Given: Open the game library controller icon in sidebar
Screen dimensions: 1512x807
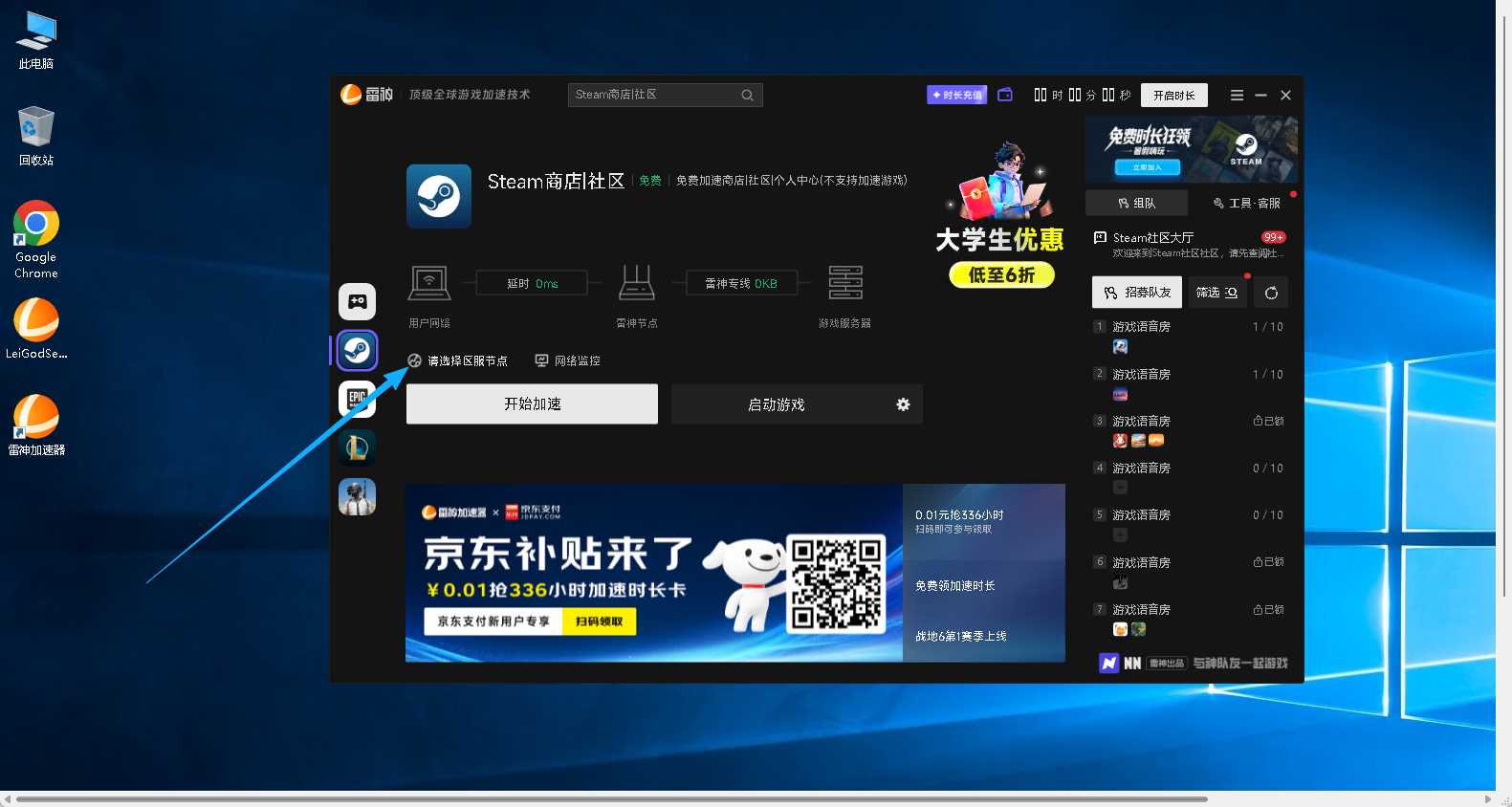Looking at the screenshot, I should click(x=357, y=301).
